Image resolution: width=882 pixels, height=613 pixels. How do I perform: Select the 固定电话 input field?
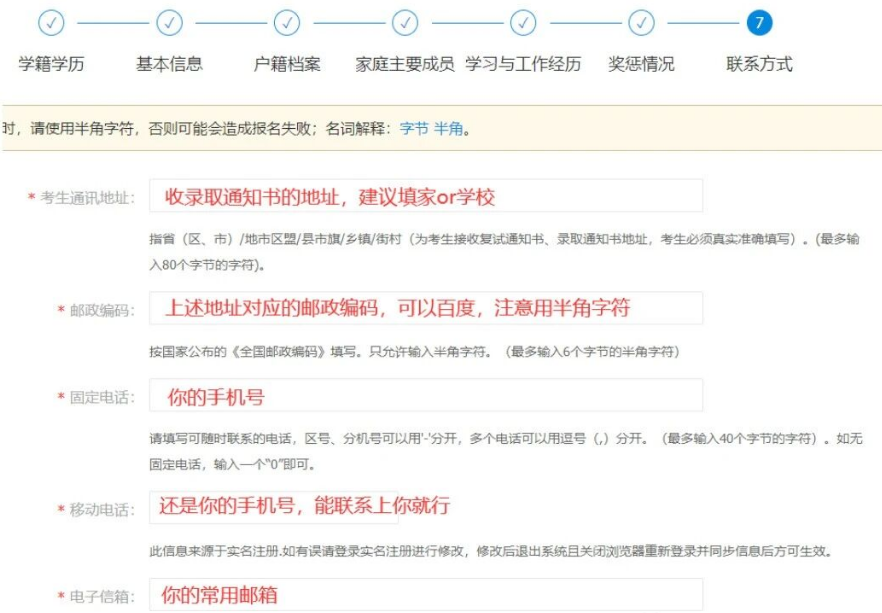(425, 396)
